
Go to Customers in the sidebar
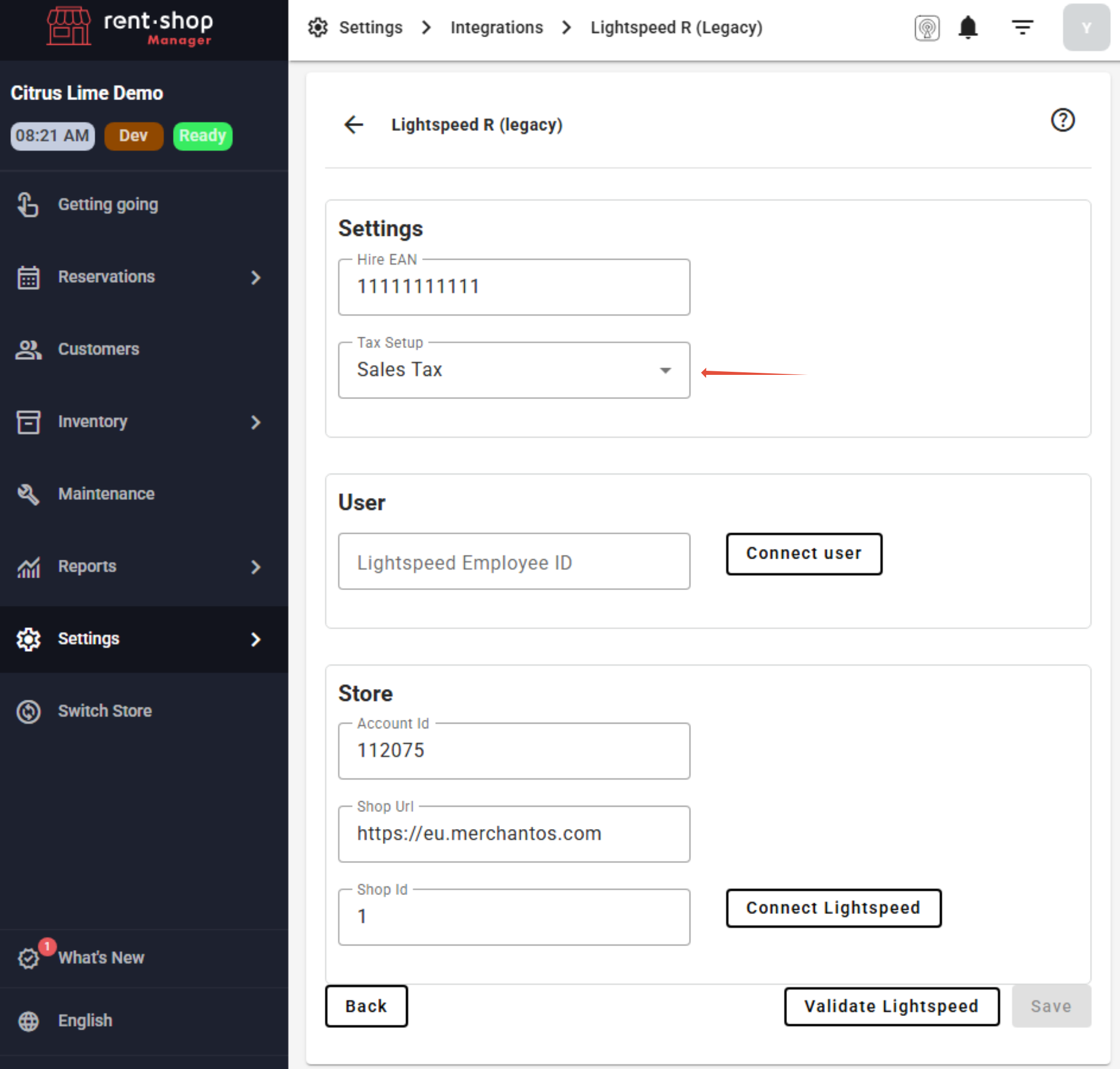coord(98,349)
